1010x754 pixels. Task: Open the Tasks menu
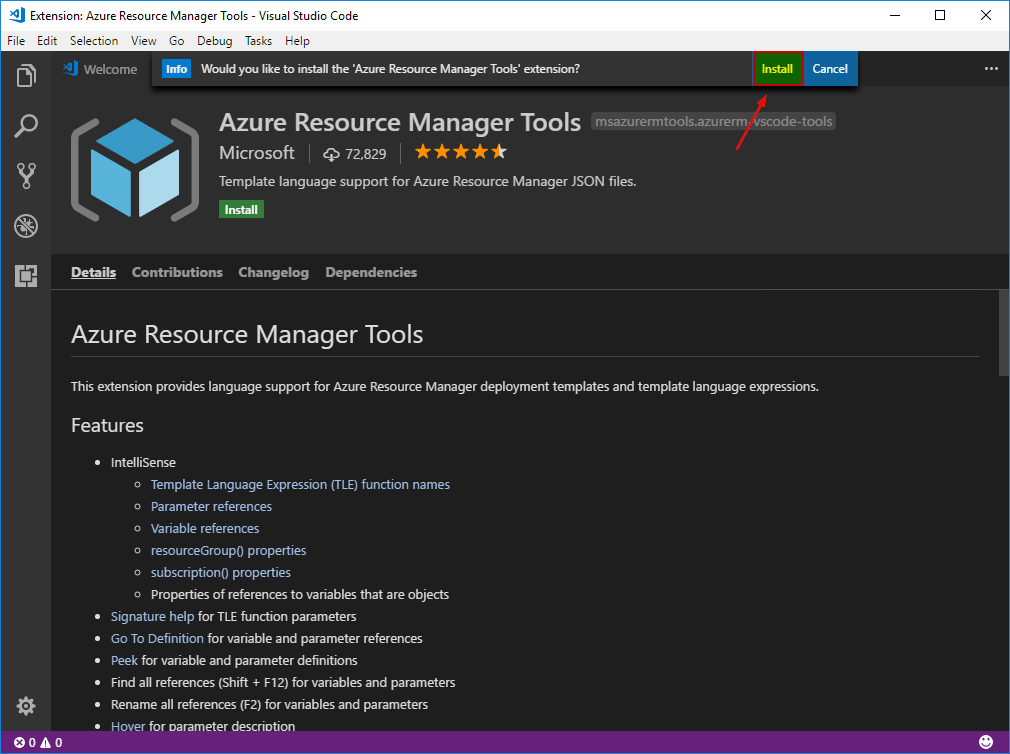point(258,41)
